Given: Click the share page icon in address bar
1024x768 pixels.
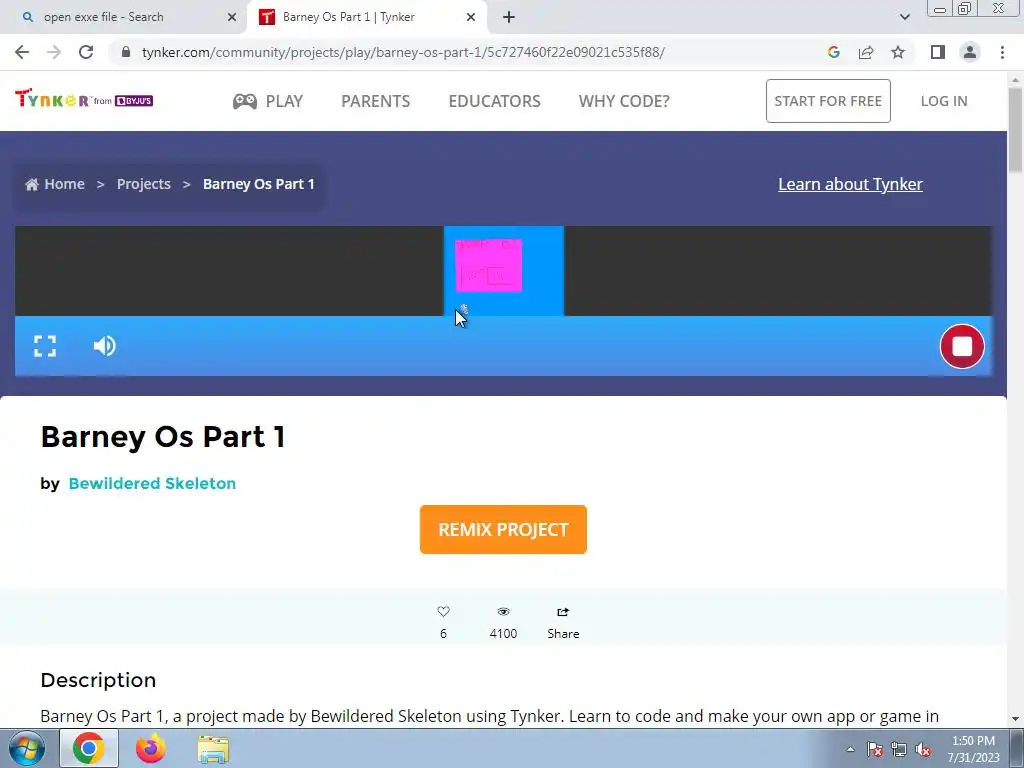Looking at the screenshot, I should 866,52.
